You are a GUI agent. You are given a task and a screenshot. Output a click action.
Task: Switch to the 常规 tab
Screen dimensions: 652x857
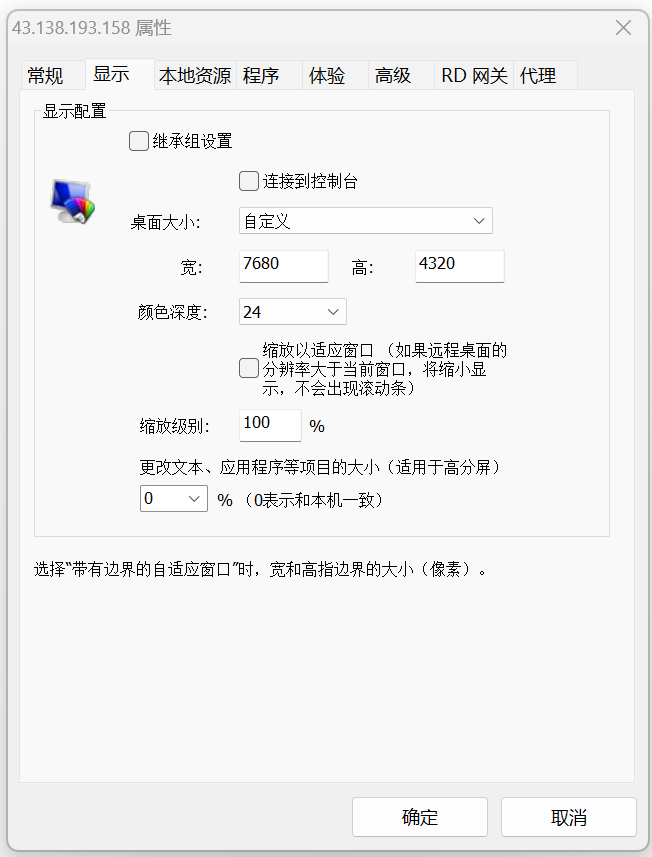[x=45, y=75]
